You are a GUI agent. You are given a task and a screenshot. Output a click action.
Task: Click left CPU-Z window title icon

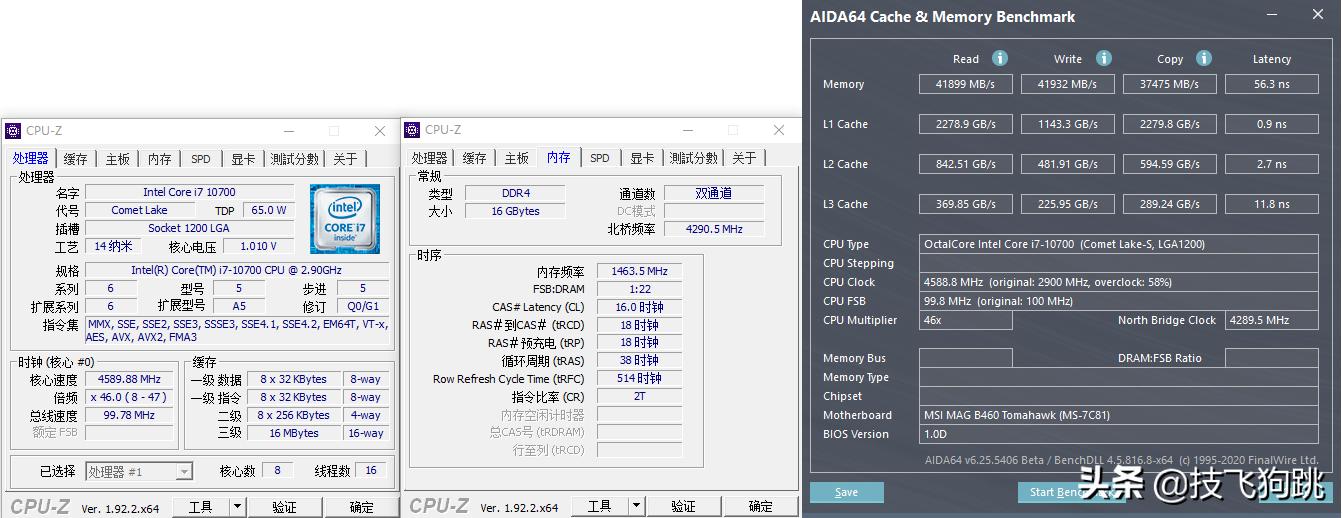pos(13,131)
